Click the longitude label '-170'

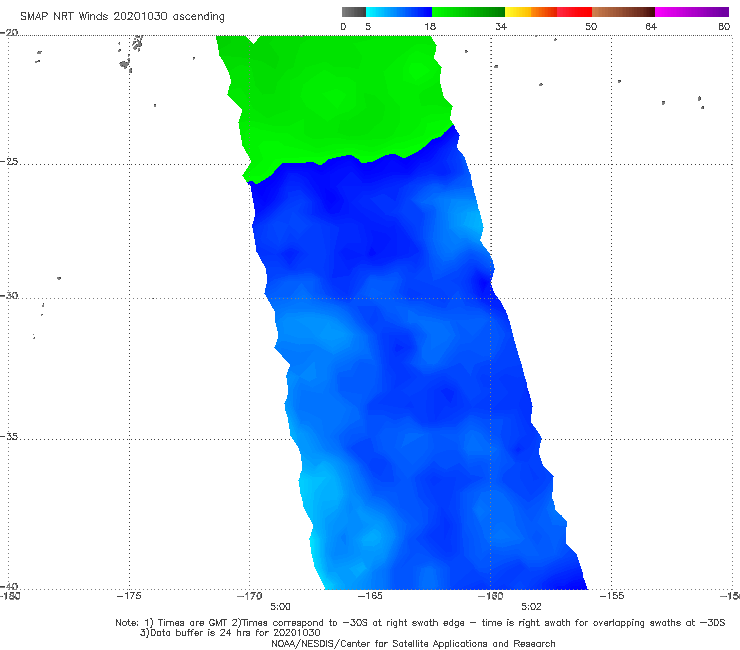pyautogui.click(x=249, y=596)
